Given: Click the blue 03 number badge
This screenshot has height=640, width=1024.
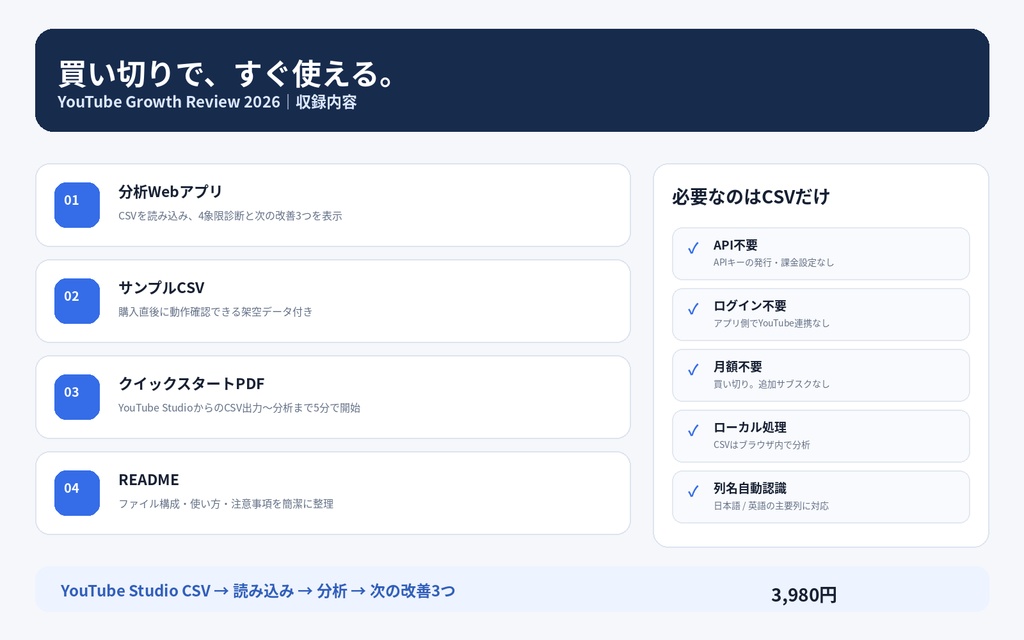Looking at the screenshot, I should 77,397.
